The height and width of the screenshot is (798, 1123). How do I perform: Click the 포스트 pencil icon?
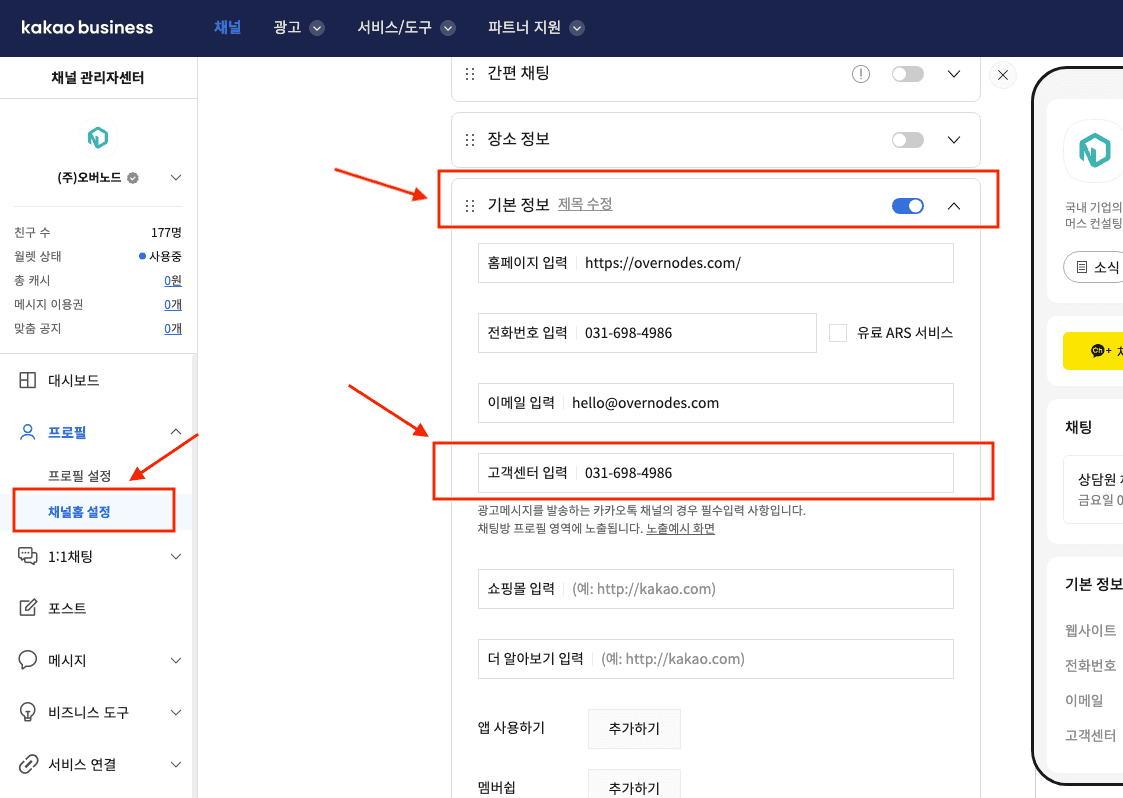tap(27, 607)
